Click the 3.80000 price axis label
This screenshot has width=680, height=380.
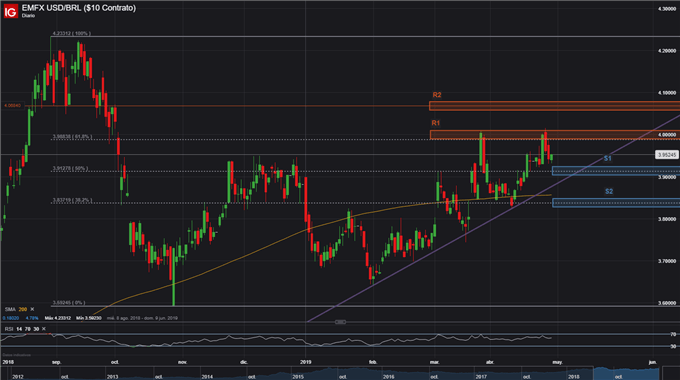(x=667, y=219)
